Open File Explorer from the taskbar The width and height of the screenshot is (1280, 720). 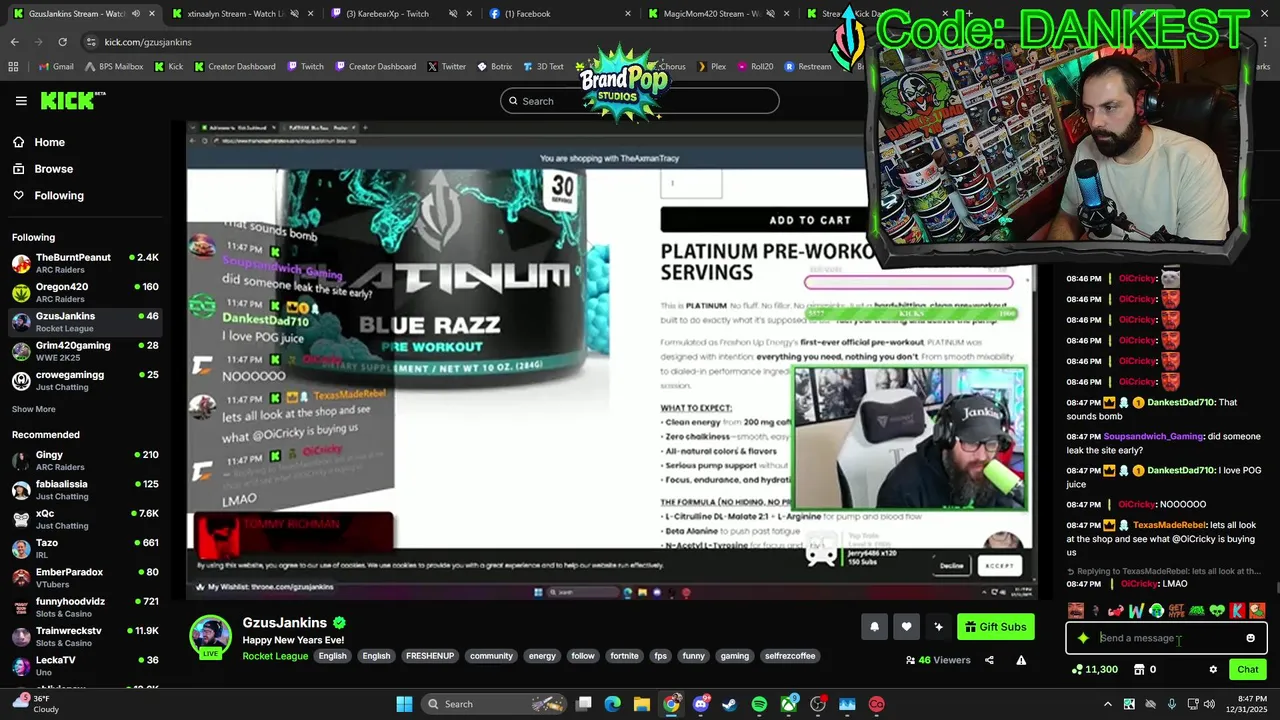click(x=642, y=704)
